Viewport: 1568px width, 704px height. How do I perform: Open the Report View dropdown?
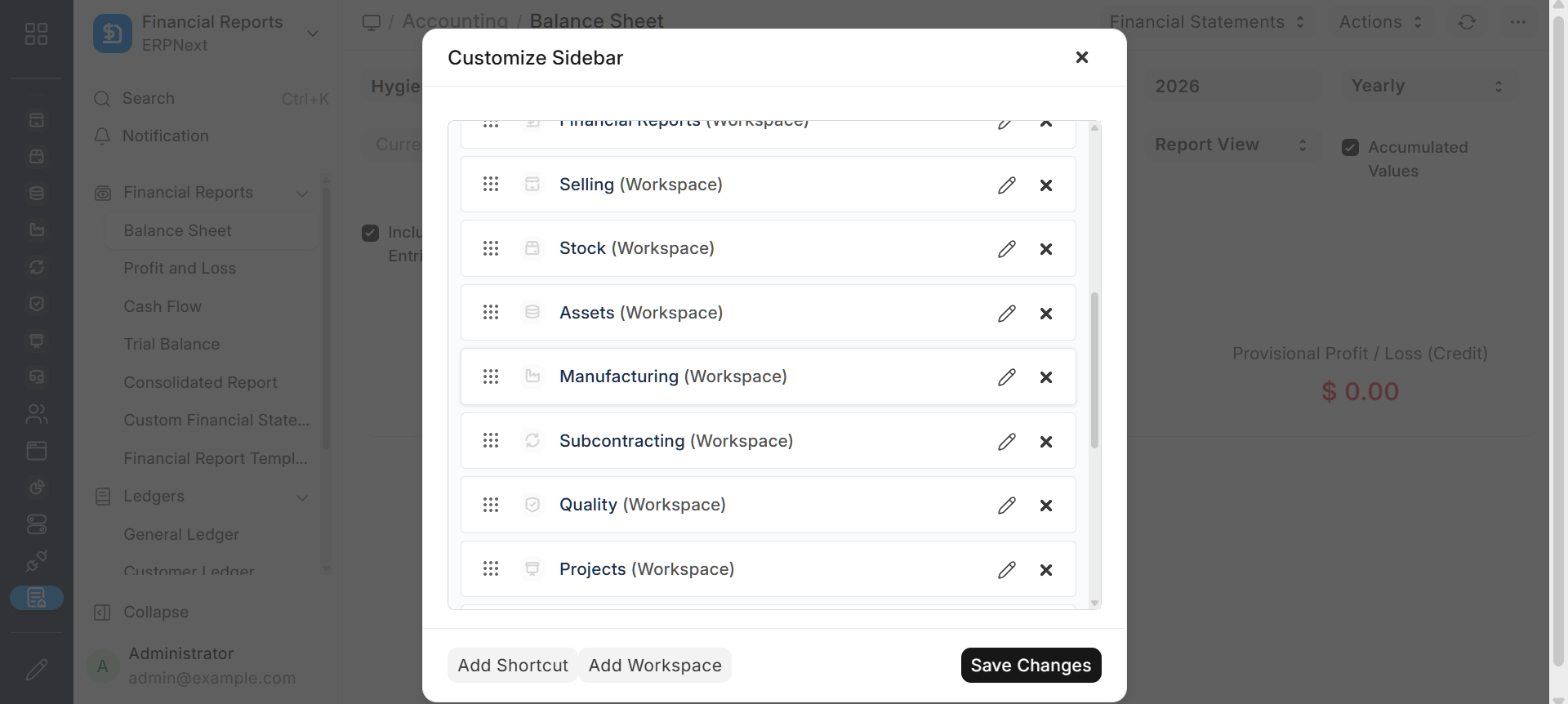pos(1230,145)
